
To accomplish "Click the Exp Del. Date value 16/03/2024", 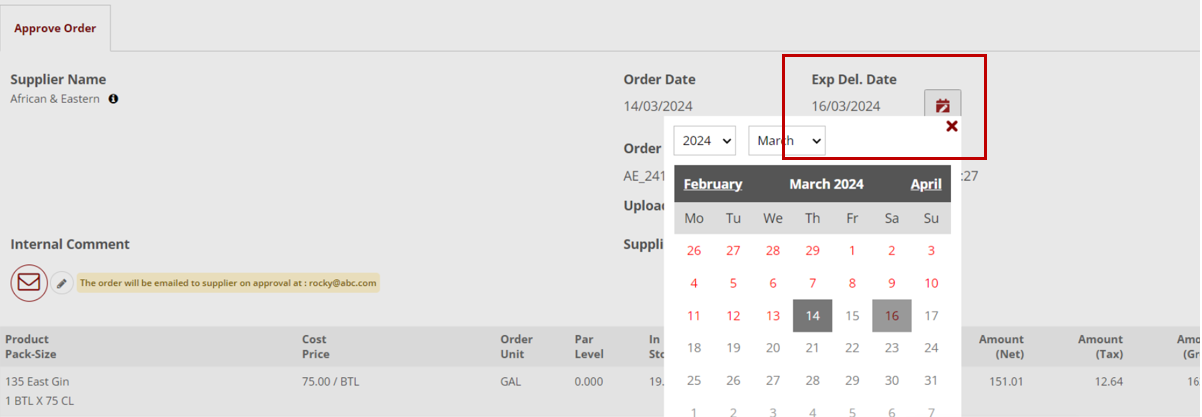I will 846,106.
